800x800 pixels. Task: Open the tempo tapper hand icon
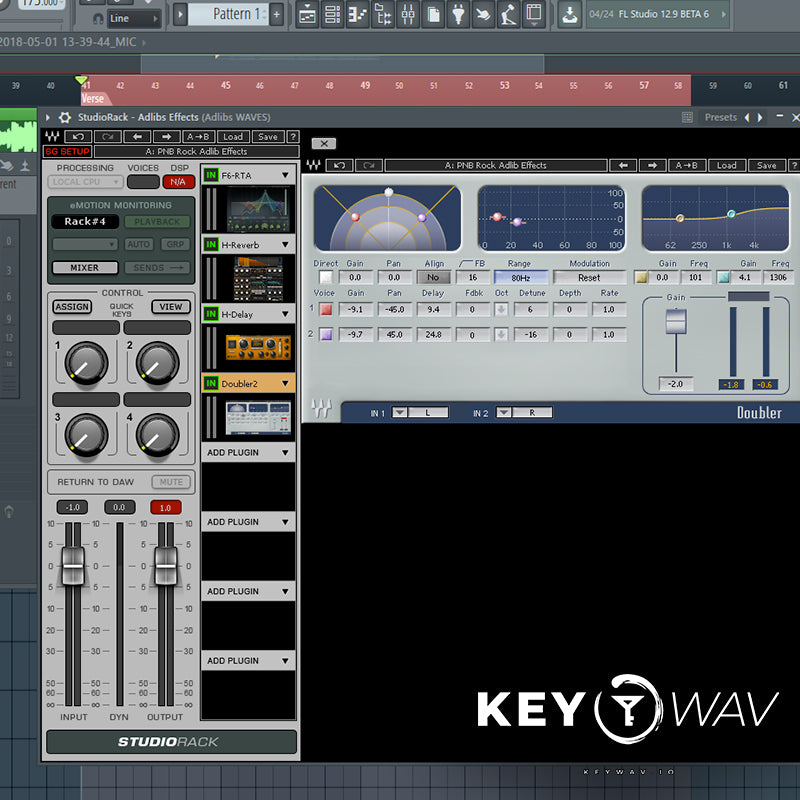[483, 15]
